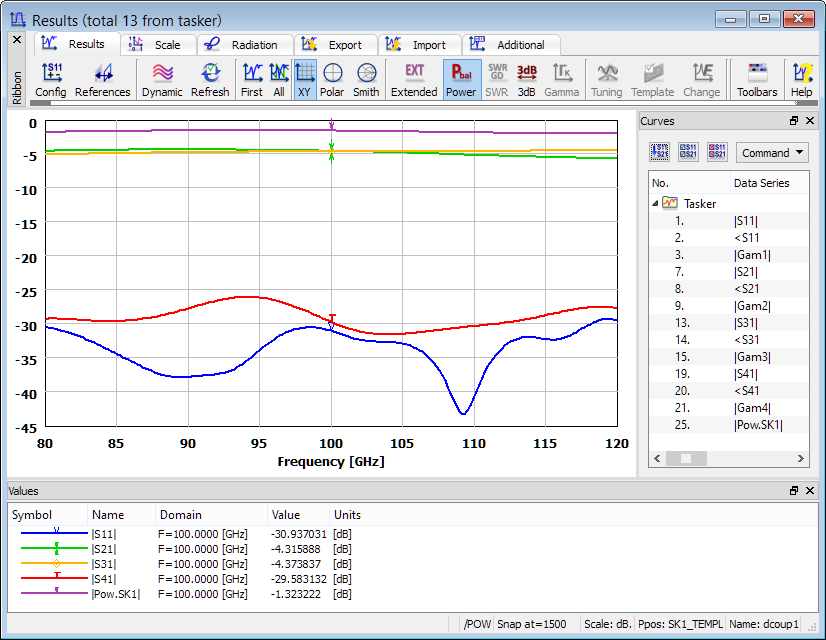Toggle the XY plot view
The image size is (826, 640).
coord(305,80)
